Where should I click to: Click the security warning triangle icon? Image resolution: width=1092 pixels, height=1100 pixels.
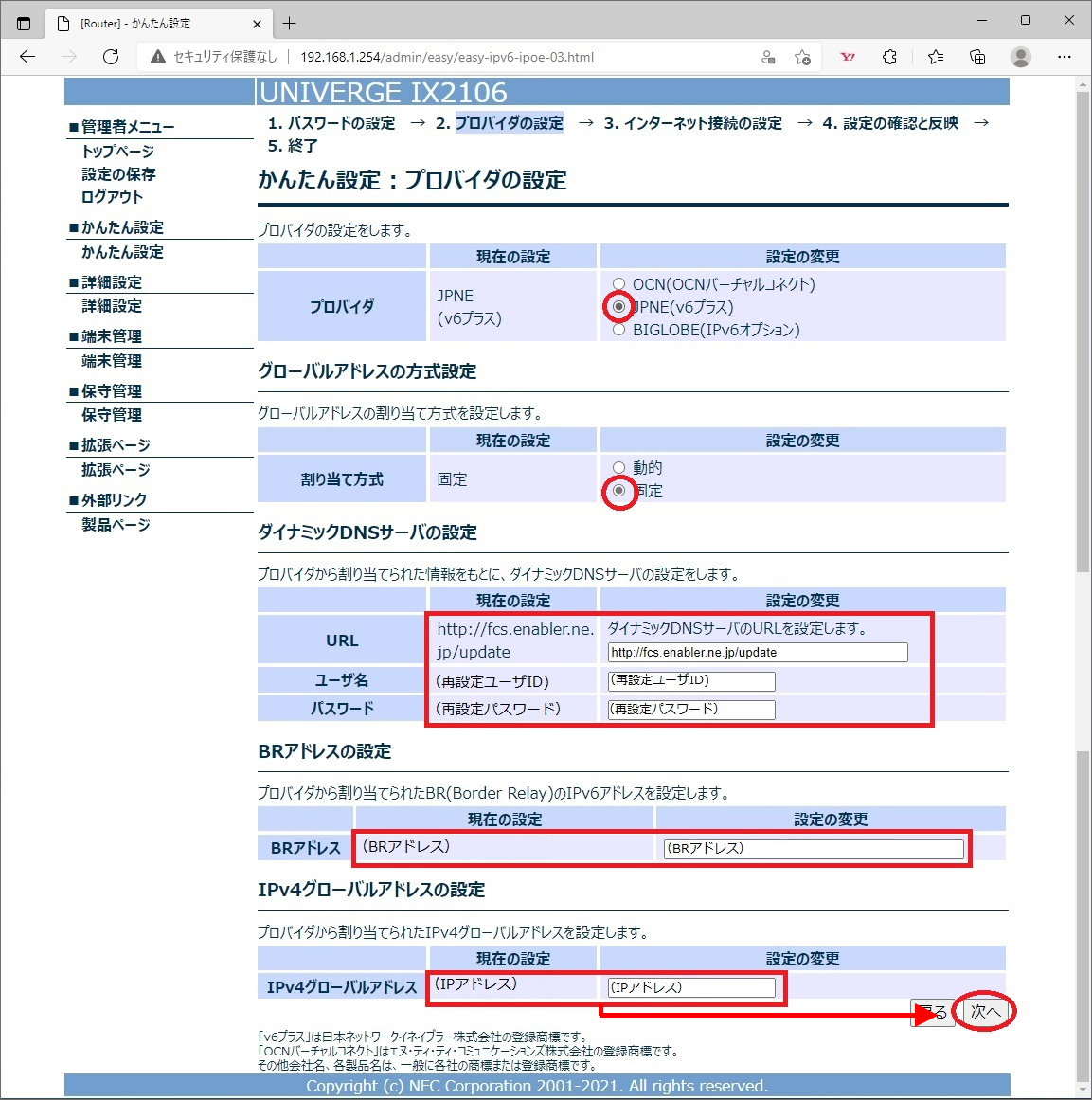point(158,57)
